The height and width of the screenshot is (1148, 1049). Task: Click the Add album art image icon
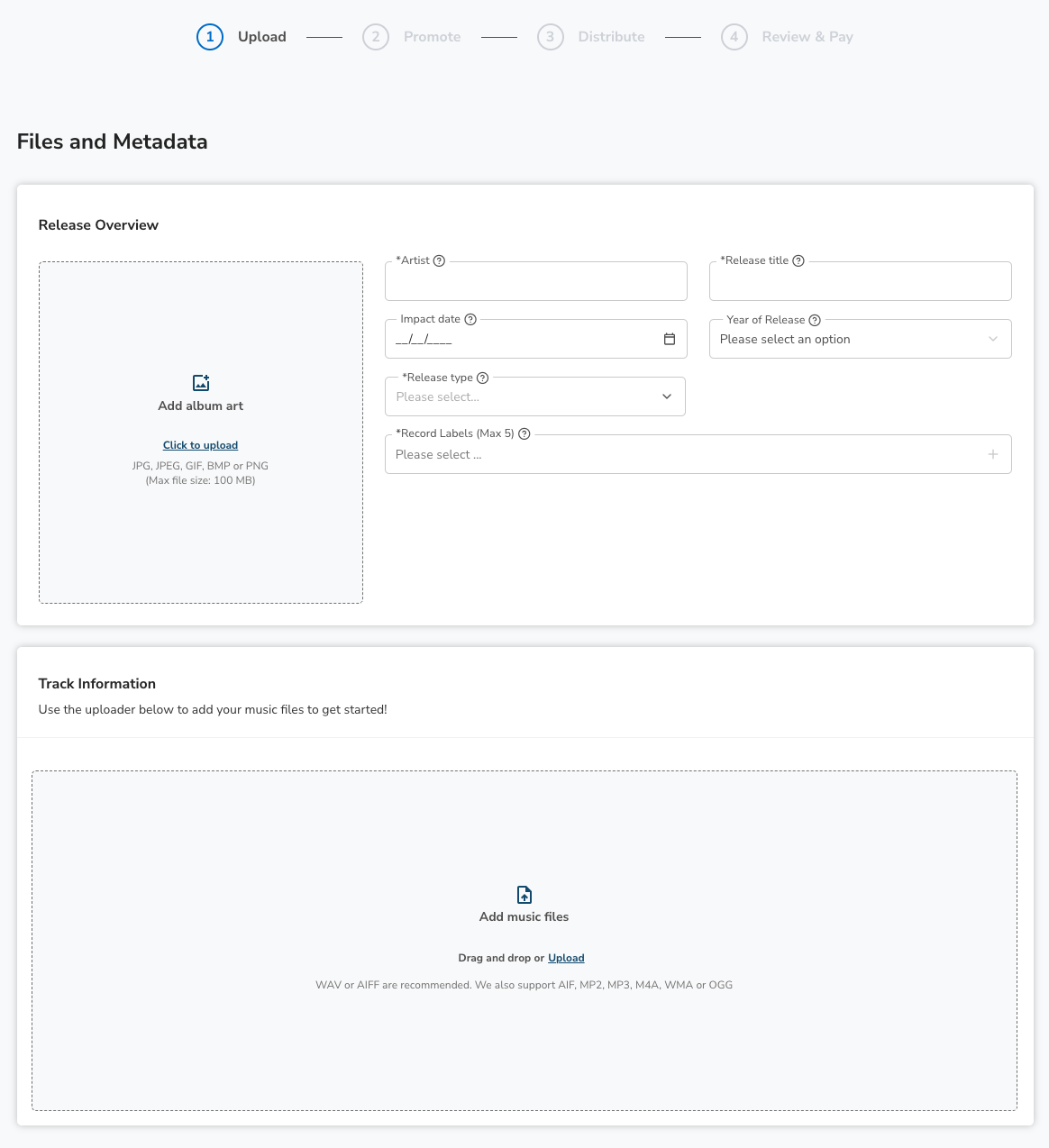click(x=201, y=383)
